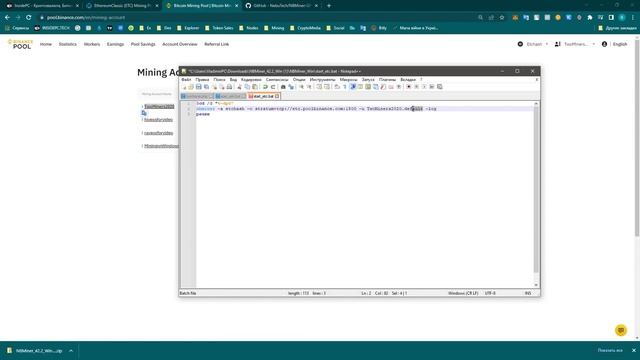Screen dimensions: 640x360
Task: Click the Paste icon in Notepad++ toolbar
Action: pyautogui.click(x=255, y=87)
